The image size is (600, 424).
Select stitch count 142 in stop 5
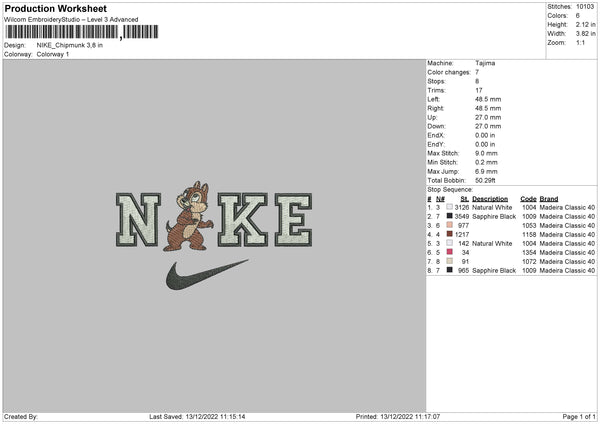point(463,243)
